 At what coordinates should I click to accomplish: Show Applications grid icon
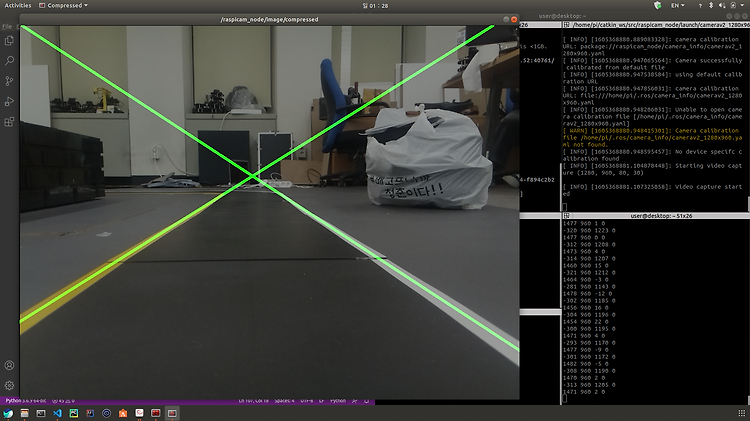[x=741, y=413]
